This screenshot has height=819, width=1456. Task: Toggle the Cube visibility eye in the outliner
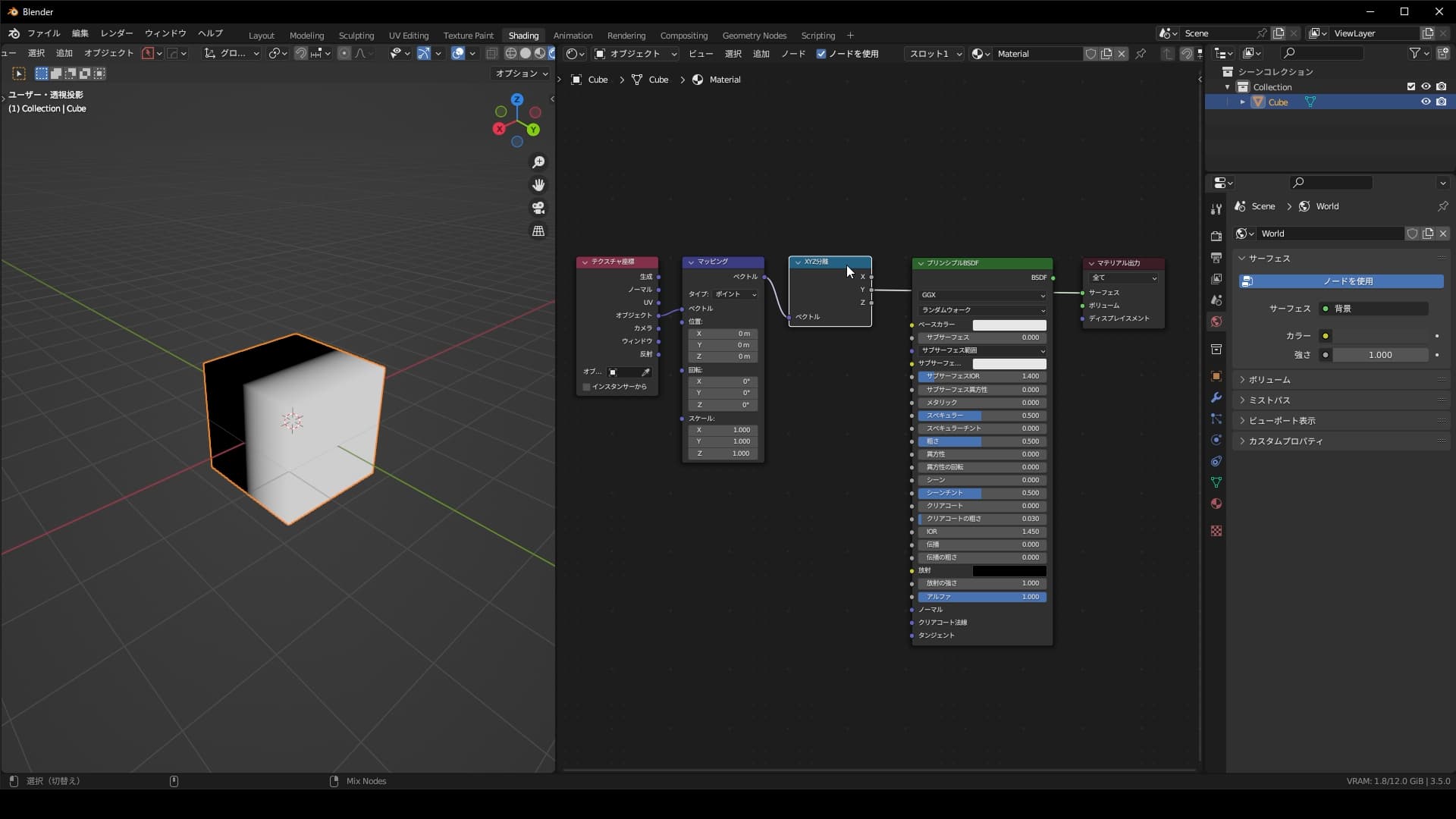1426,102
